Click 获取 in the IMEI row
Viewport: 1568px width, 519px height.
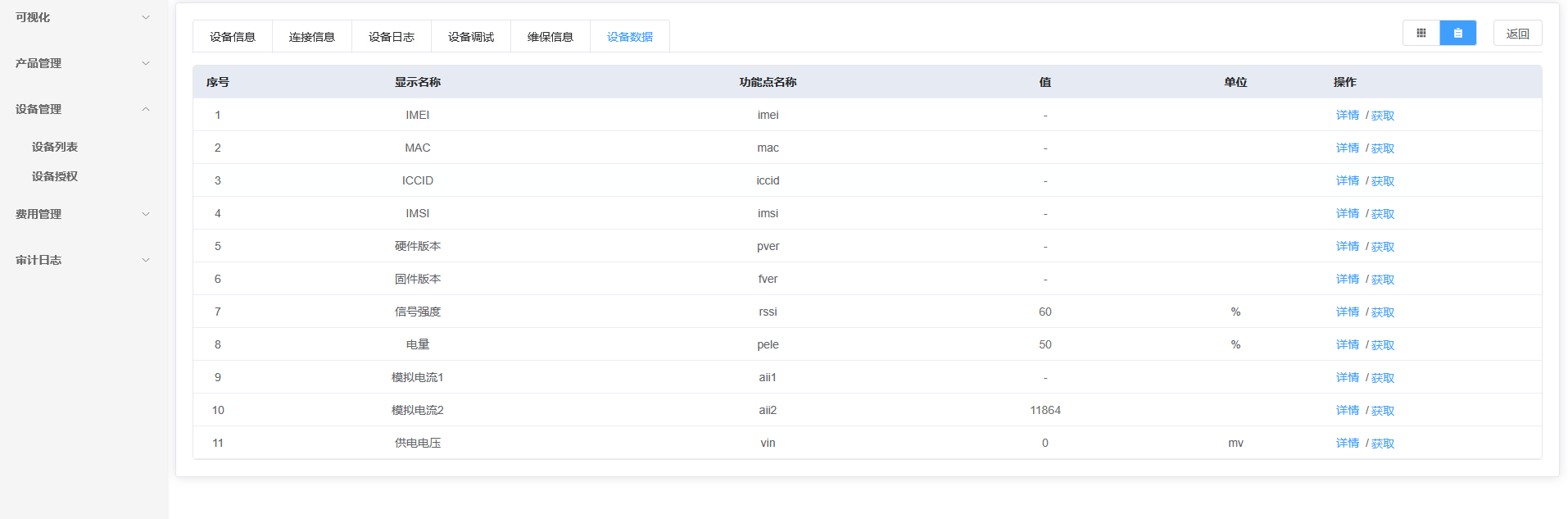[1383, 116]
